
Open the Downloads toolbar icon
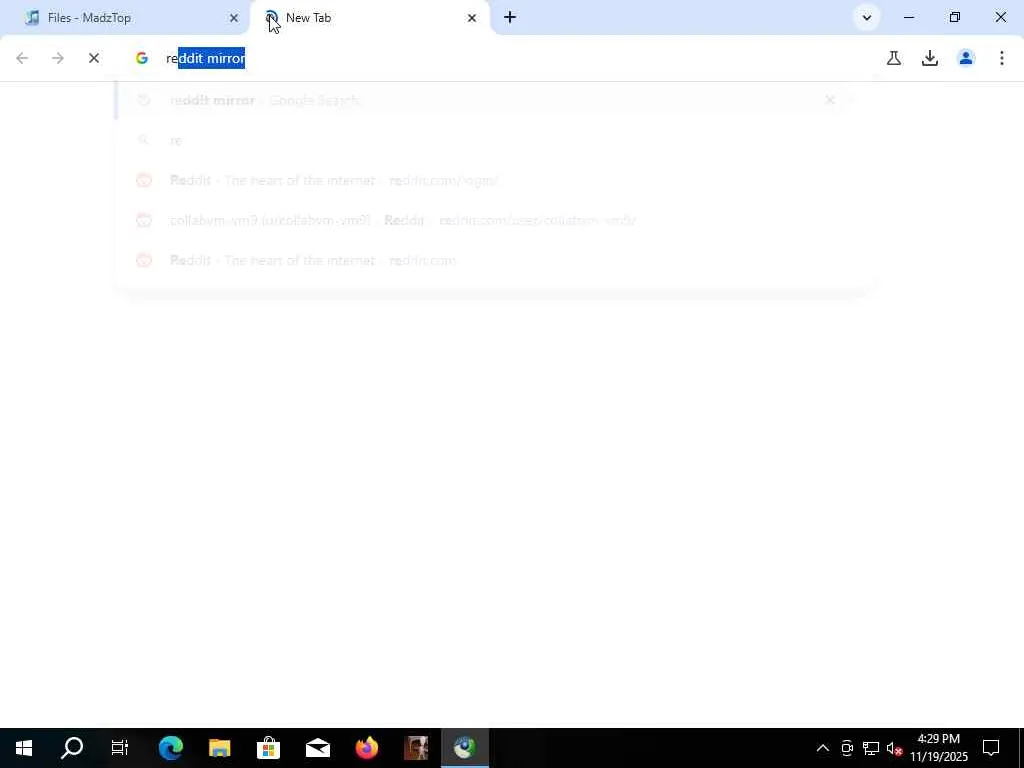pos(930,58)
